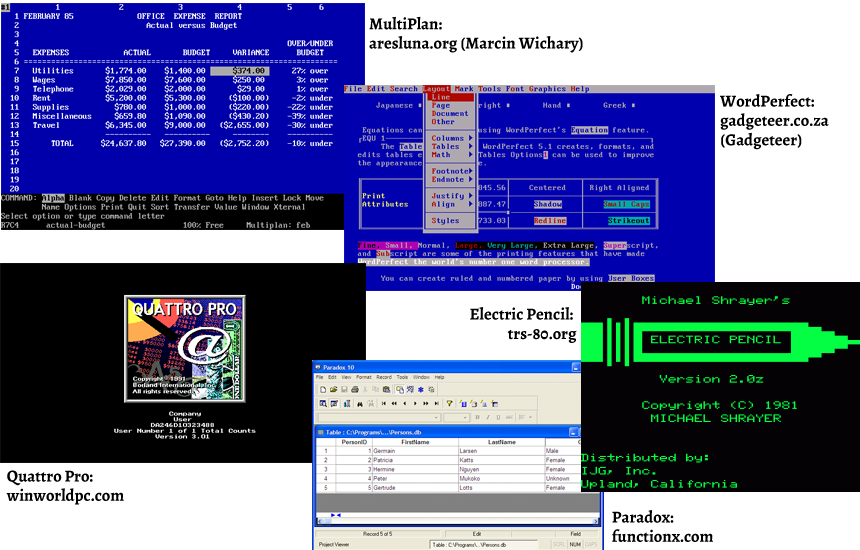The width and height of the screenshot is (860, 550).
Task: Jump to First Record in Paradox
Action: pos(384,403)
